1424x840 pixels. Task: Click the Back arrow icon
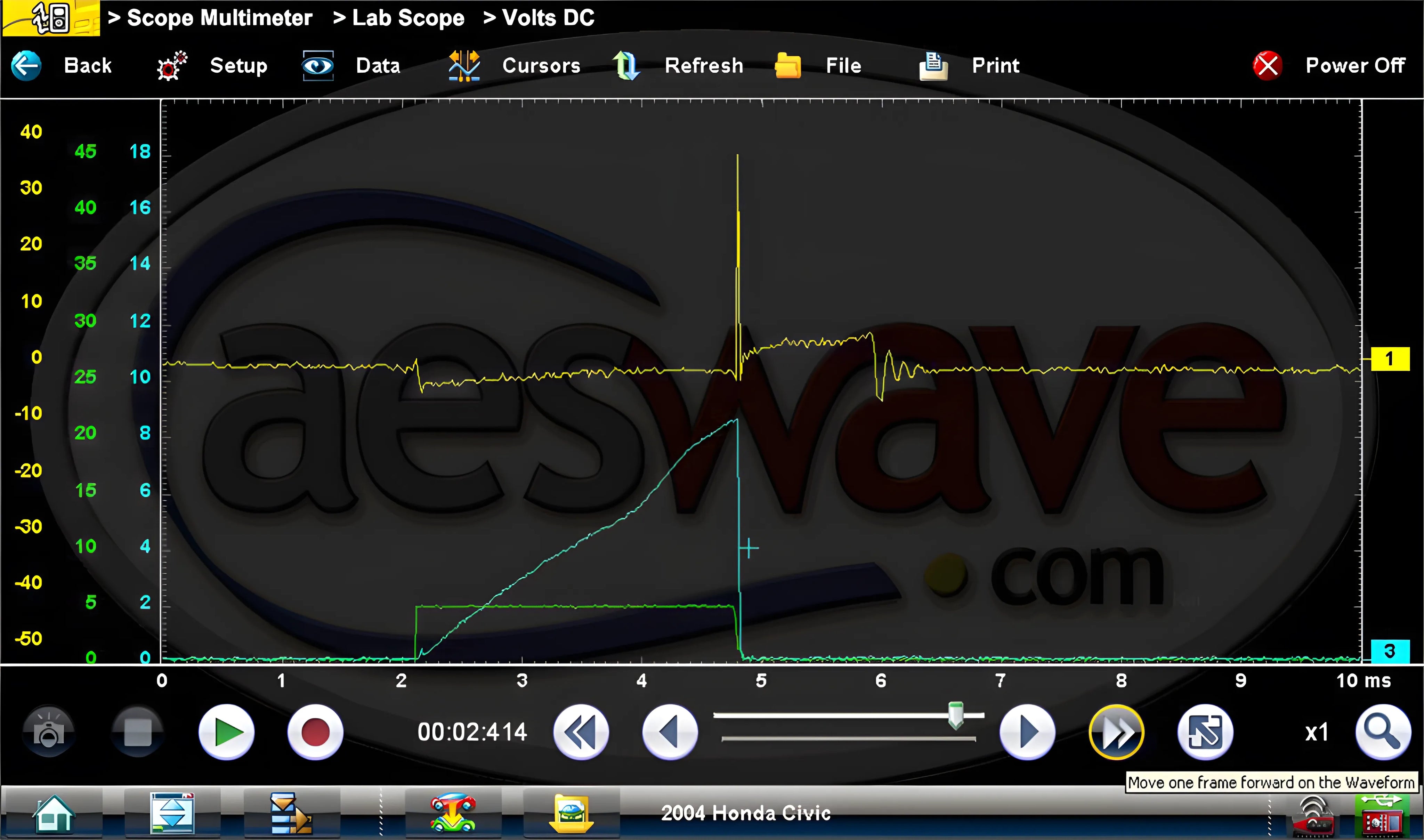pos(26,66)
